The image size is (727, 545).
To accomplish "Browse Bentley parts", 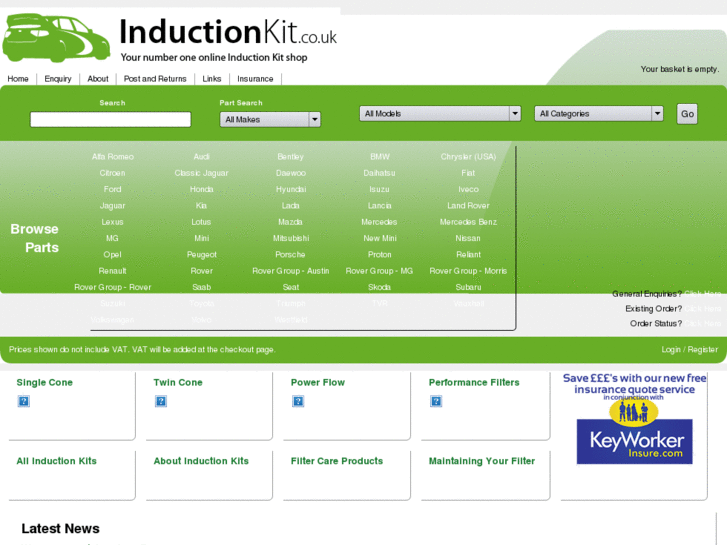I will (290, 157).
